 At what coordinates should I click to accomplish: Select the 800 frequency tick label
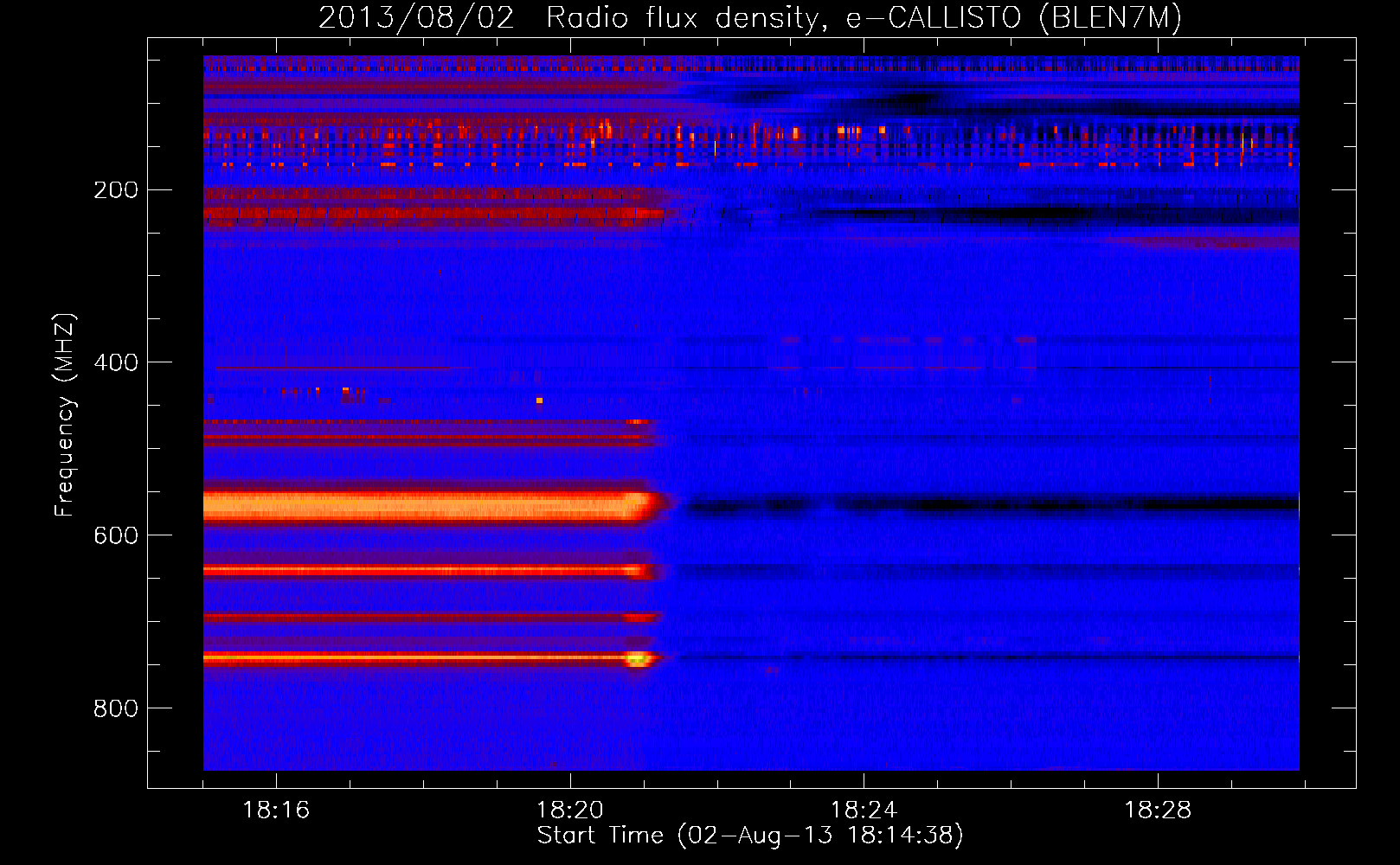pyautogui.click(x=116, y=708)
